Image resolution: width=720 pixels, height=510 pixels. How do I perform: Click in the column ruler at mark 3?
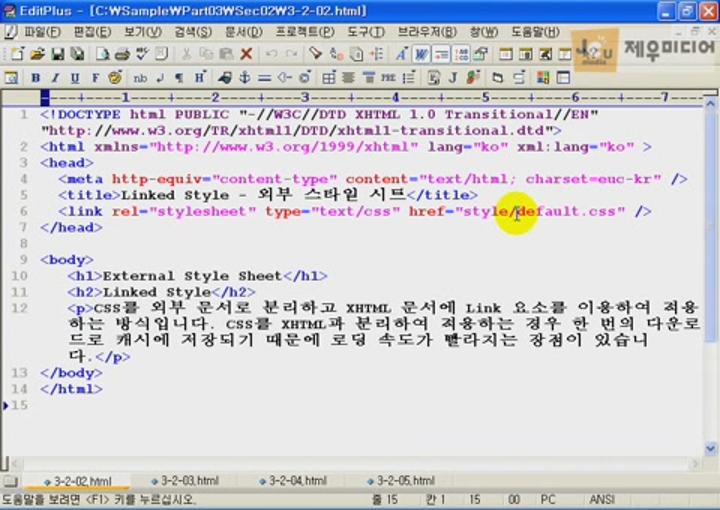tap(305, 97)
